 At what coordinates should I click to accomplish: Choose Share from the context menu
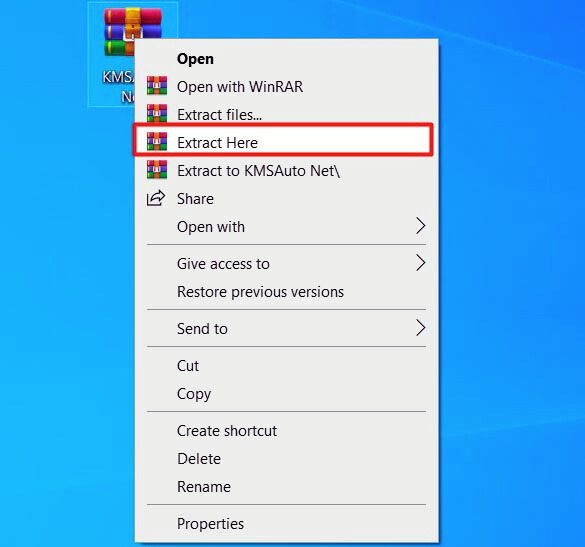pyautogui.click(x=287, y=199)
